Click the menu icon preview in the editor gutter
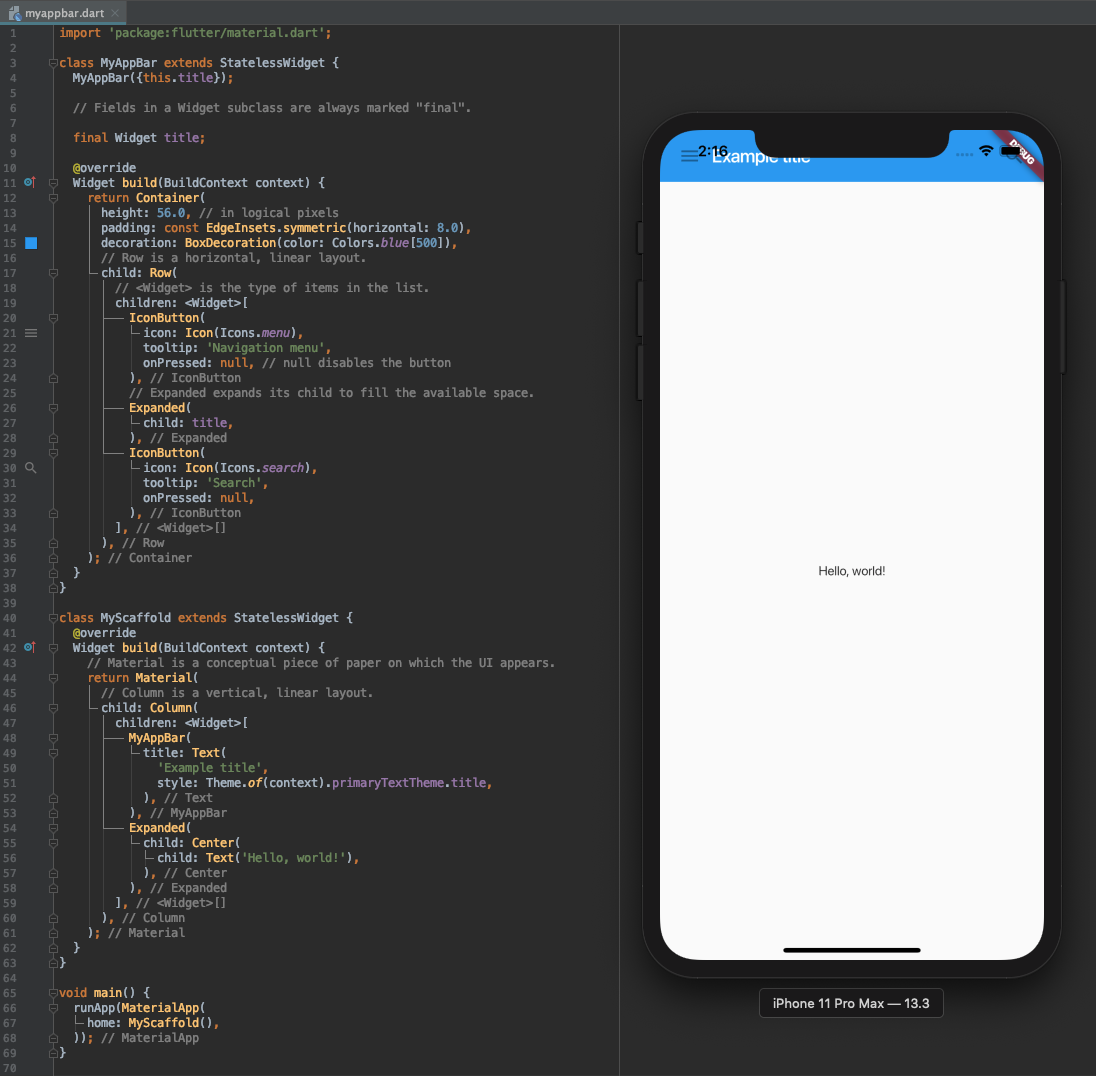 31,333
